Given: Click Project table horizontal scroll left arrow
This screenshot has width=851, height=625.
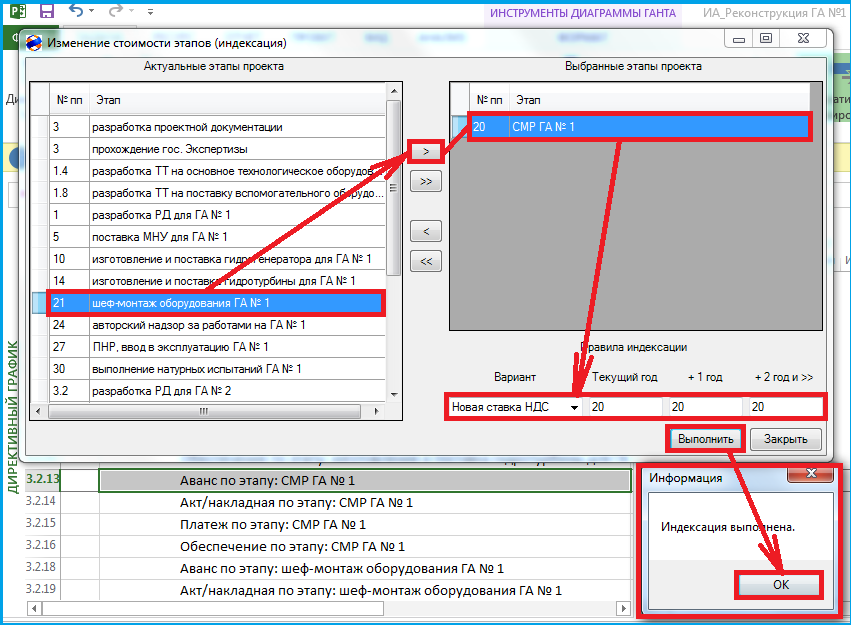Looking at the screenshot, I should click(34, 609).
